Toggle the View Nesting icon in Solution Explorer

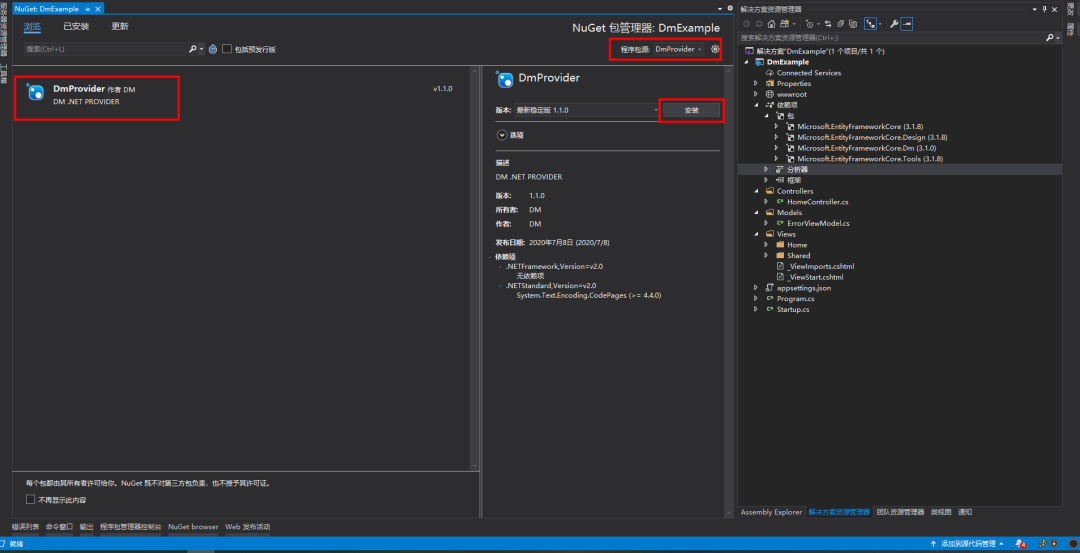pyautogui.click(x=871, y=23)
